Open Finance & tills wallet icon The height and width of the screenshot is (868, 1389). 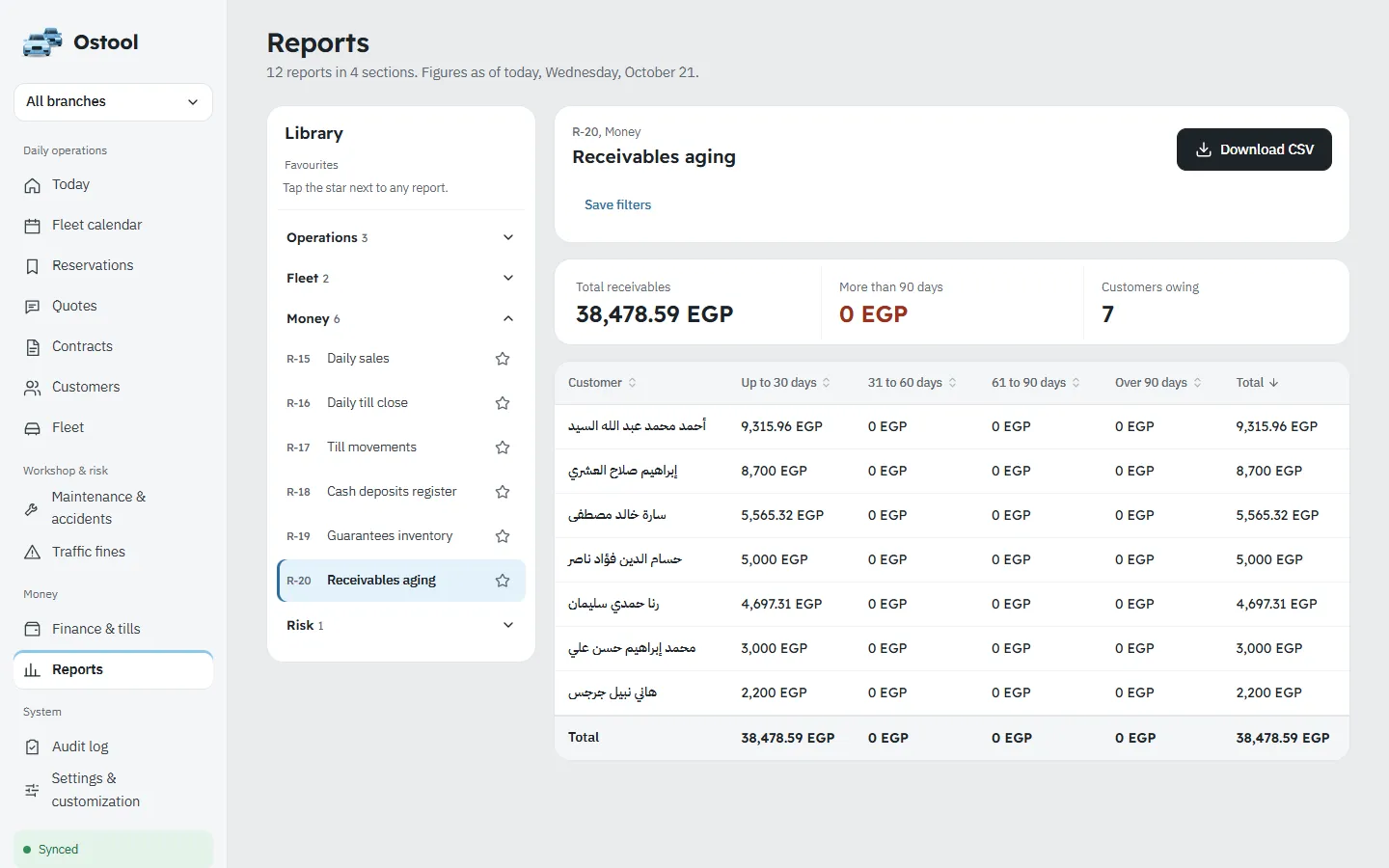[32, 630]
